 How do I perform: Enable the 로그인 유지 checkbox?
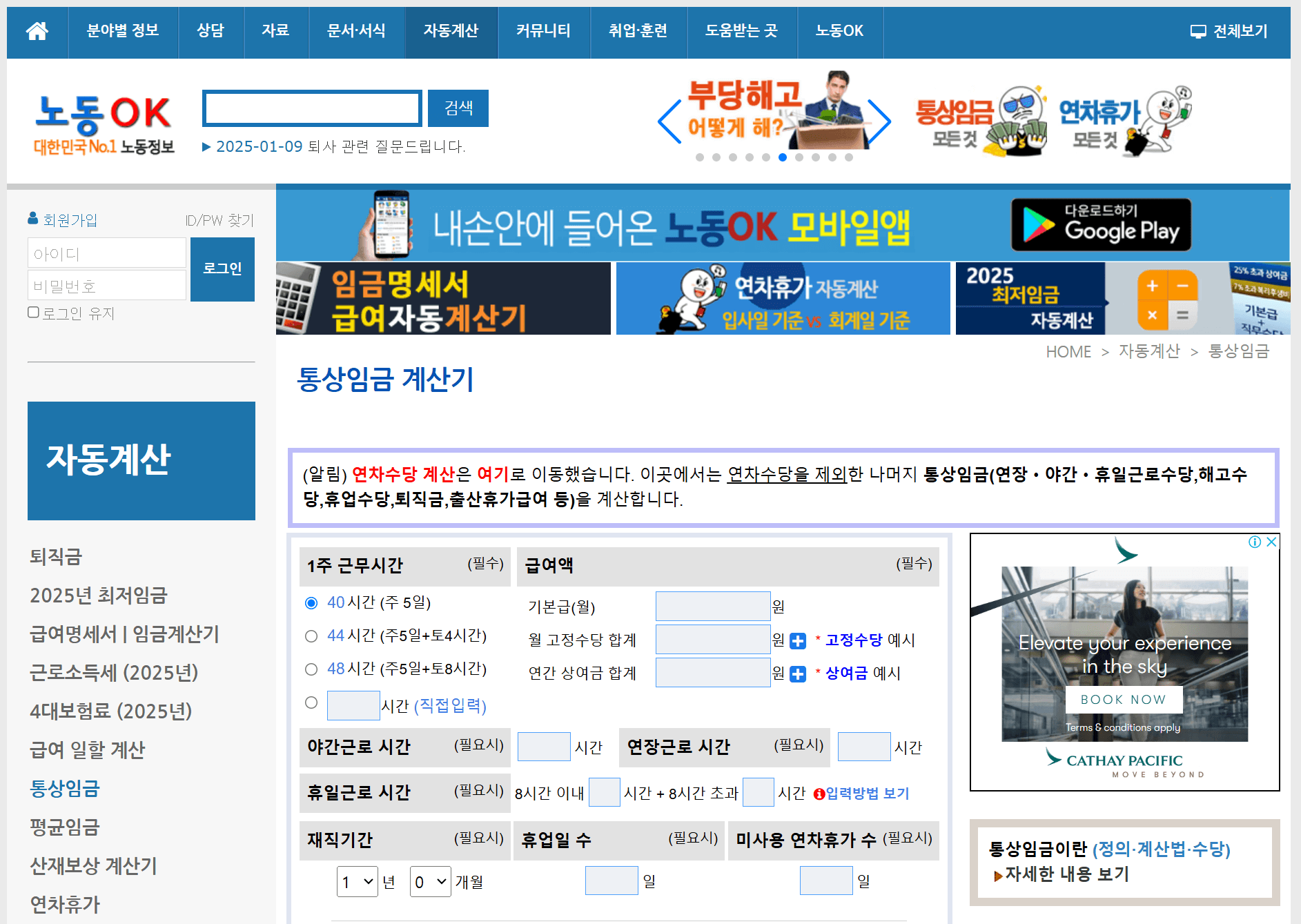click(x=32, y=312)
